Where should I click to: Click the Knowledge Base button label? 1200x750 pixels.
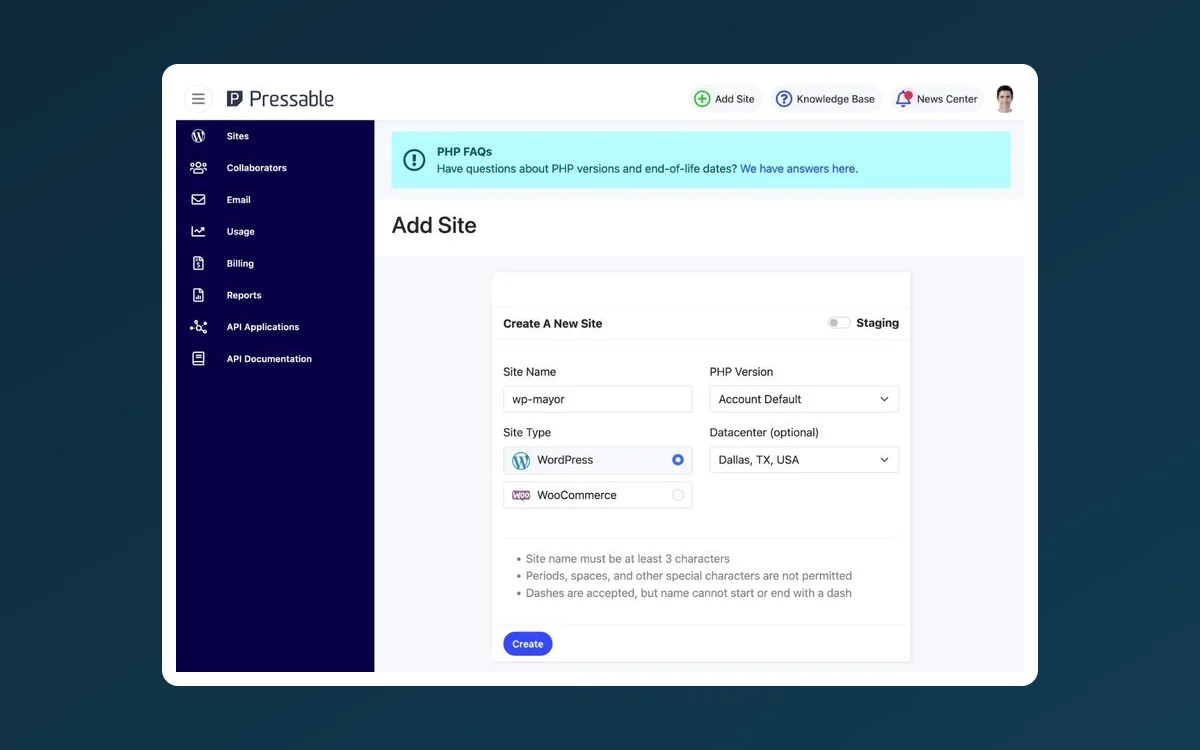836,99
